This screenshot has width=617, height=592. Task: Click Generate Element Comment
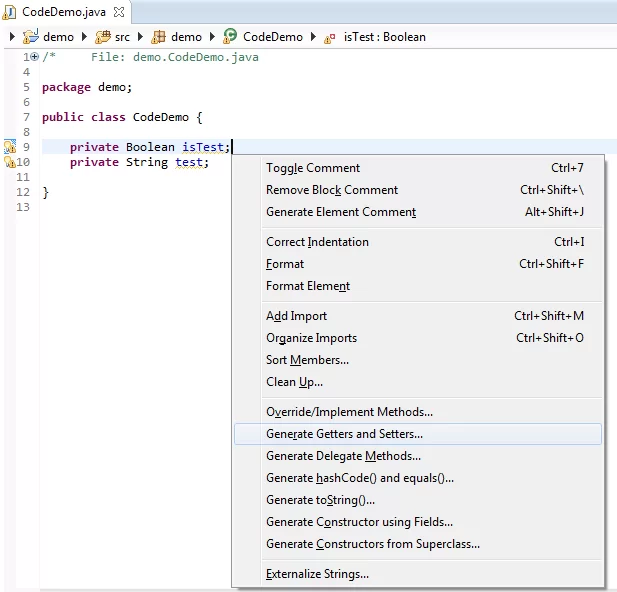(x=417, y=212)
